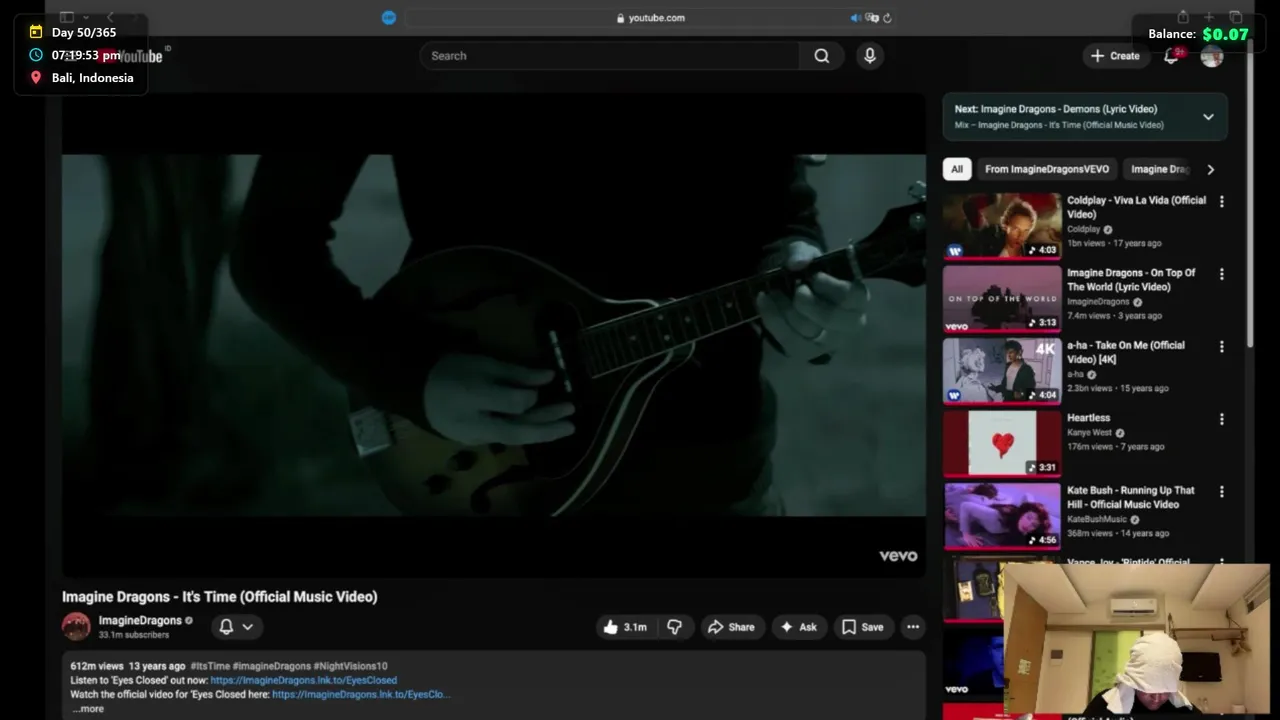Screen dimensions: 1280x720
Task: Click the Share button
Action: (732, 627)
